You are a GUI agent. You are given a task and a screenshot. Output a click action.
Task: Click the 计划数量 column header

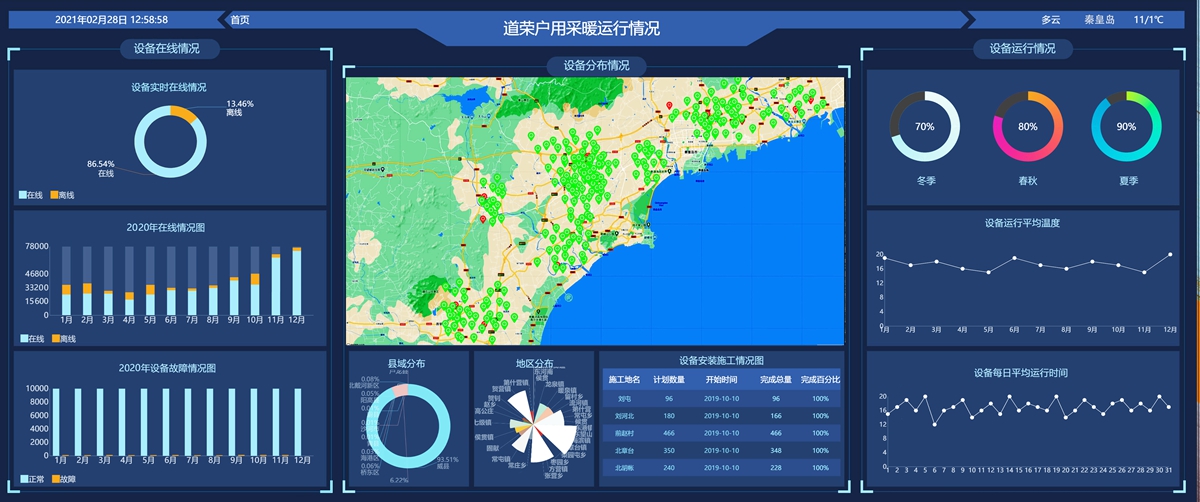668,380
